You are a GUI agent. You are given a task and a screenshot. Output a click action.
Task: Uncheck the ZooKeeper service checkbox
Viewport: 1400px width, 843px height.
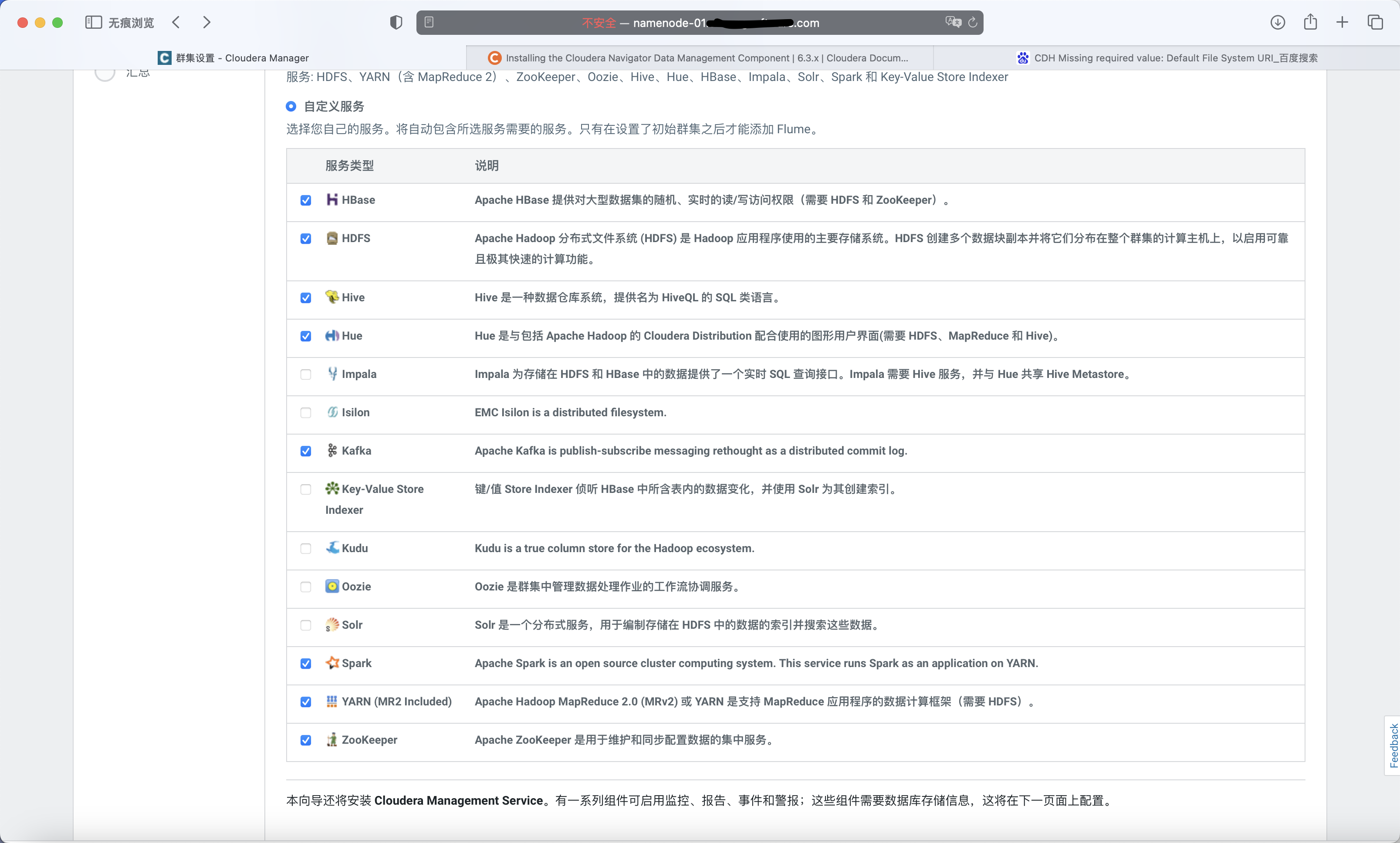coord(306,740)
